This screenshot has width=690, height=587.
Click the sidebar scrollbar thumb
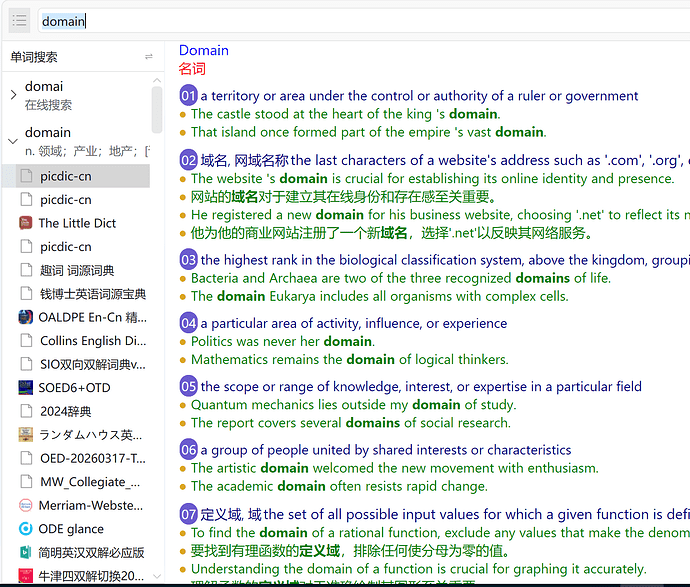coord(157,110)
